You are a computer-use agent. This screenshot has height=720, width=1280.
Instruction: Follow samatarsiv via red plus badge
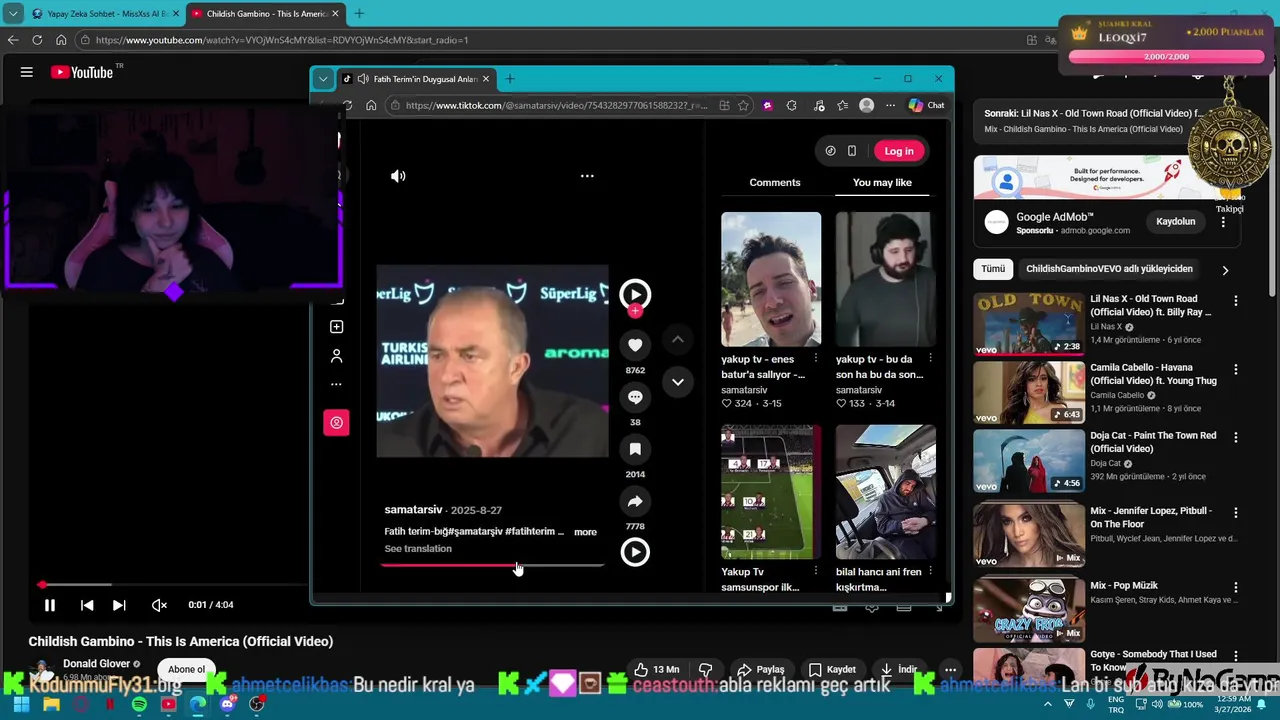coord(635,311)
